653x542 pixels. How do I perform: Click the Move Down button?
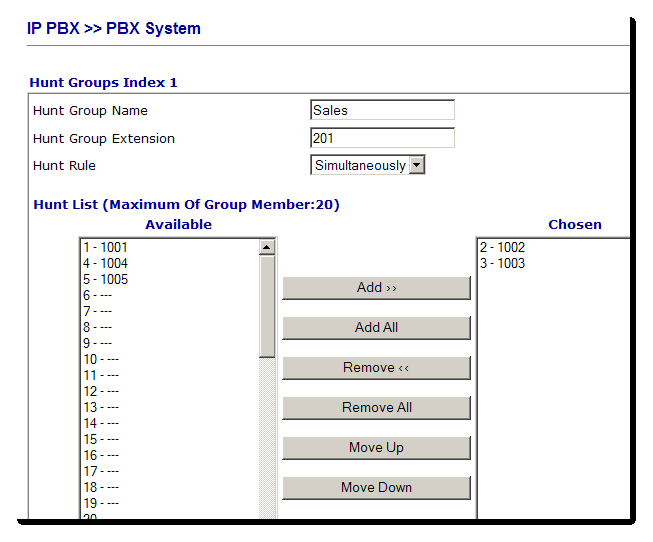tap(376, 488)
